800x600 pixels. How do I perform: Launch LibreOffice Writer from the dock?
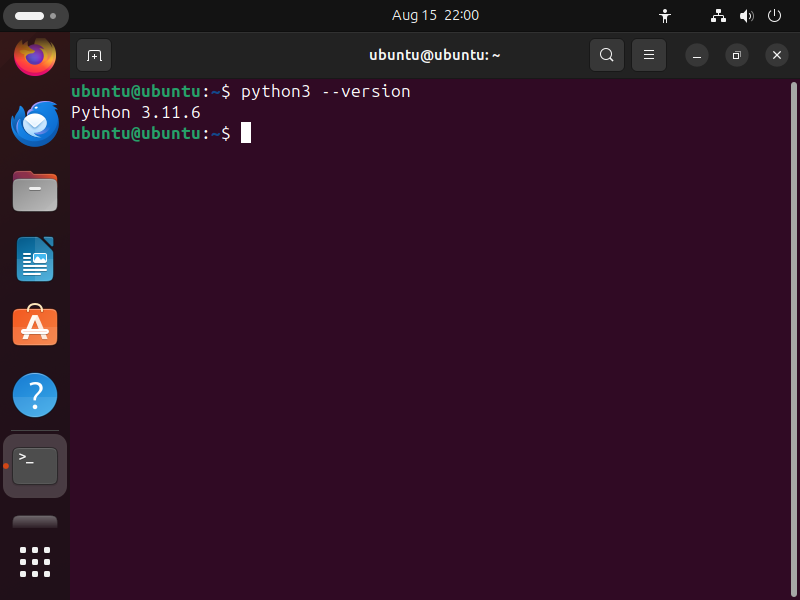point(35,259)
